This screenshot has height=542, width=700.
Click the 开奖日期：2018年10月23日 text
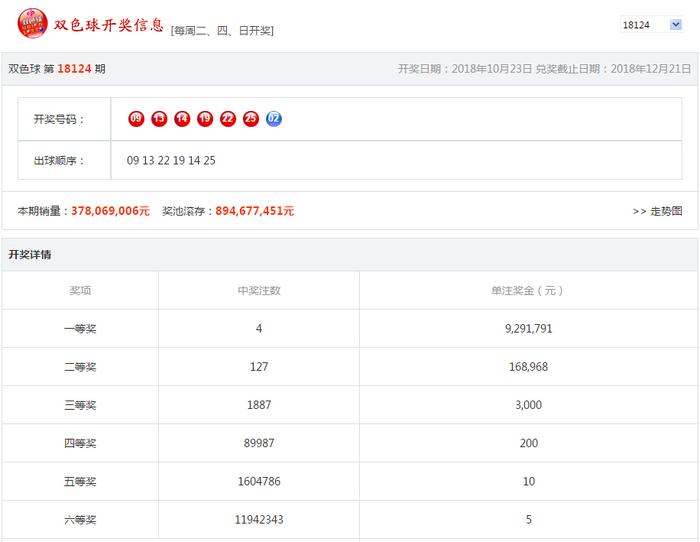465,69
